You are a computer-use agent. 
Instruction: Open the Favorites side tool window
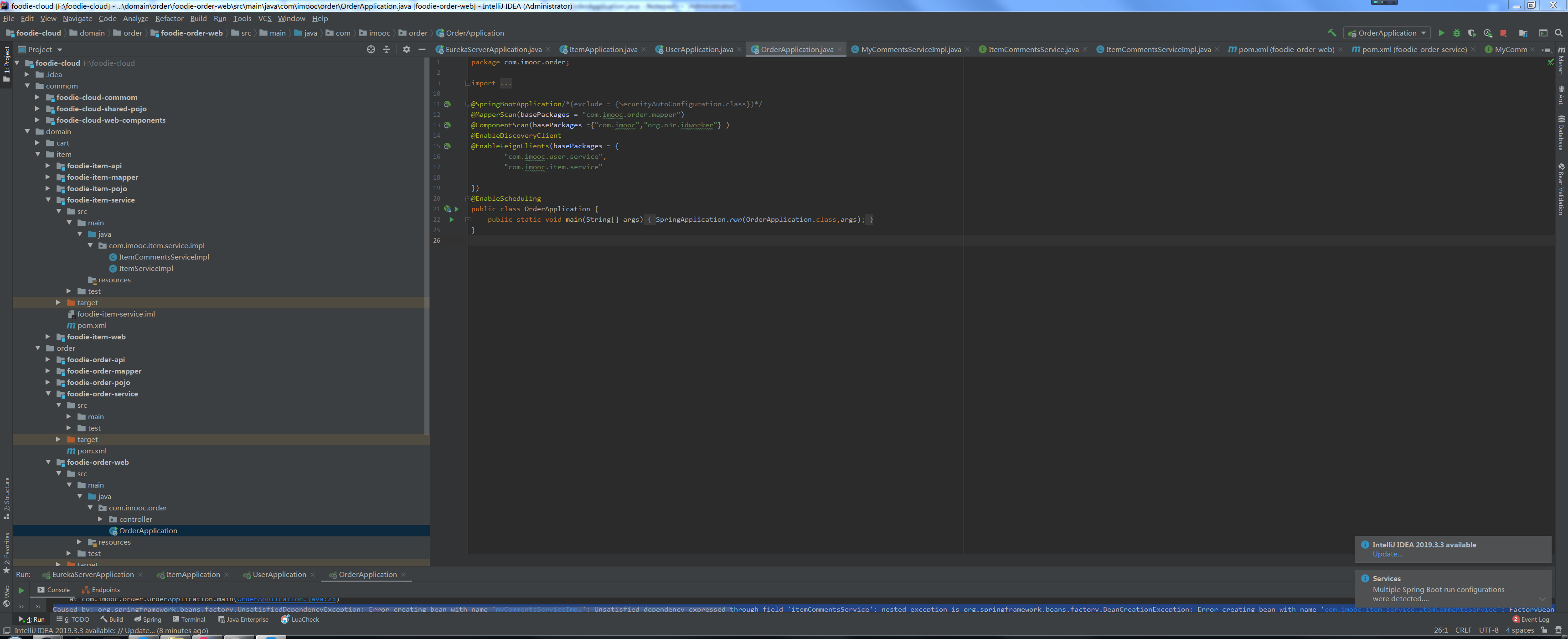point(7,553)
